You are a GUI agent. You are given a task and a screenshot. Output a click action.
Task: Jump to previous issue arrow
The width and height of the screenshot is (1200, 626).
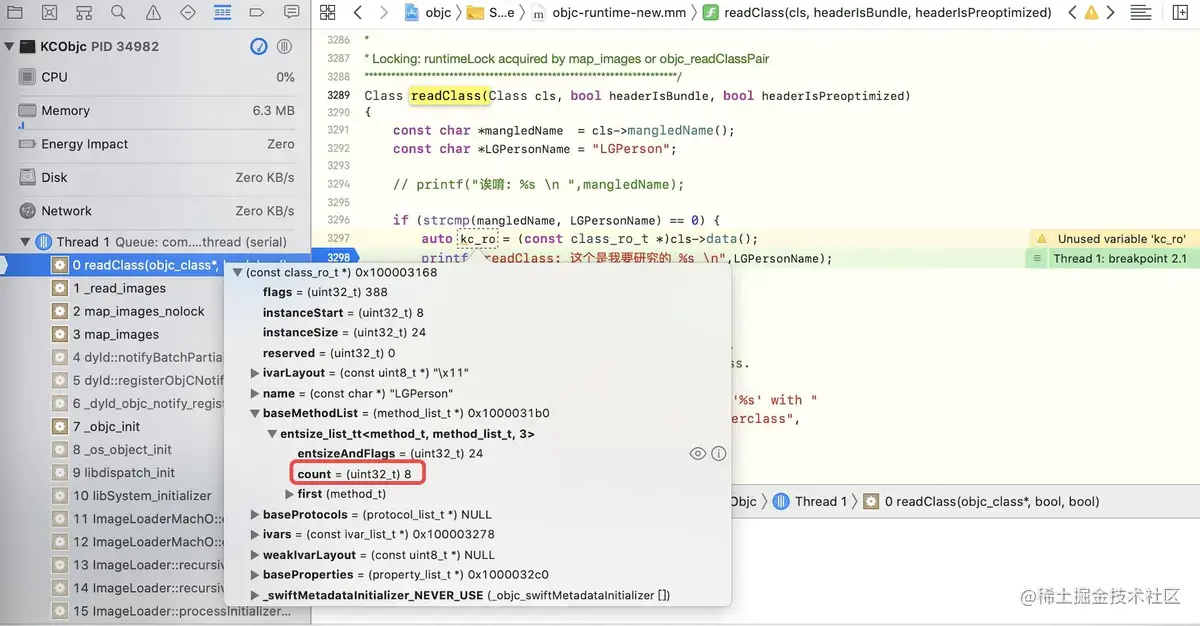tap(1072, 13)
